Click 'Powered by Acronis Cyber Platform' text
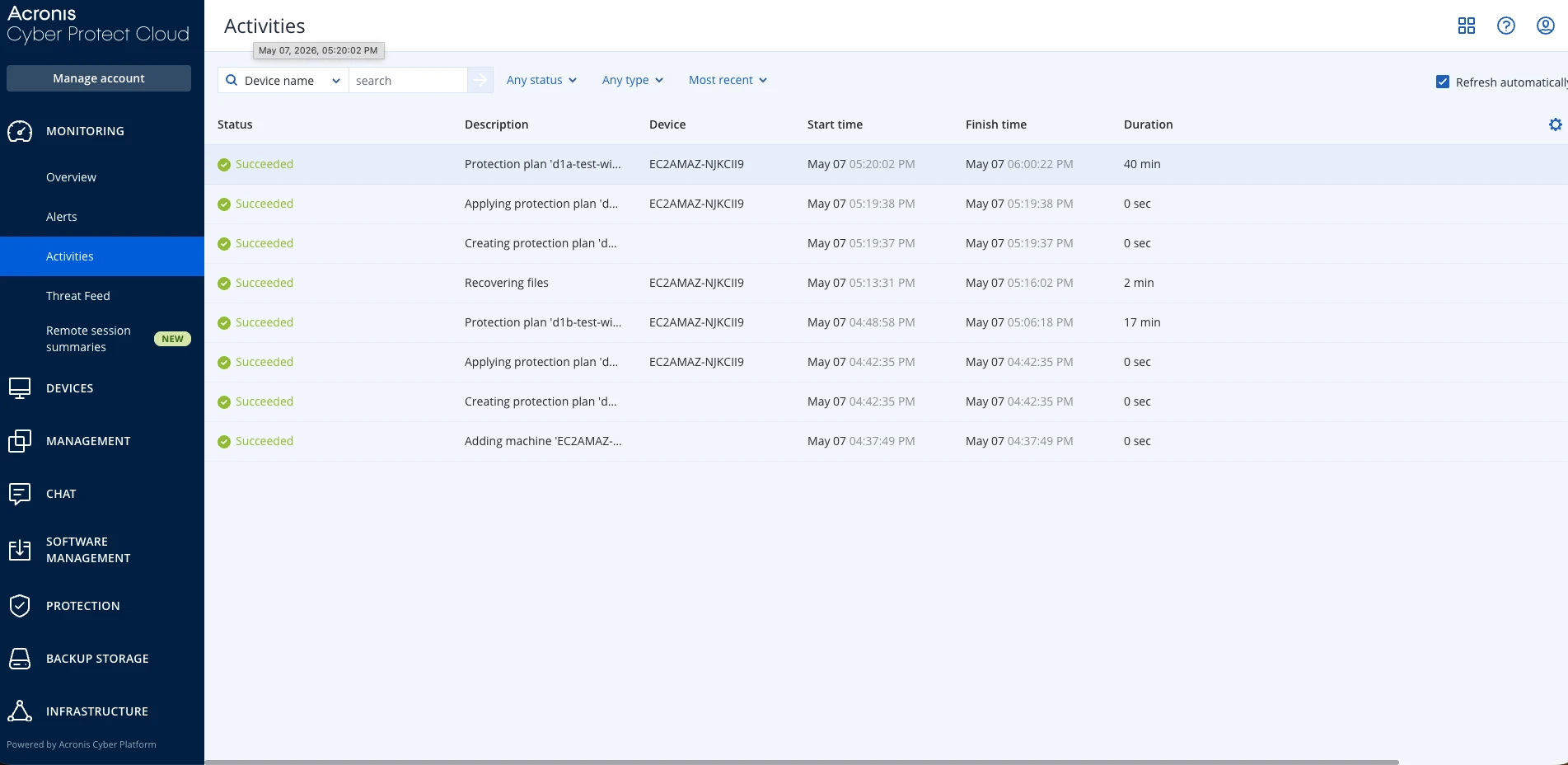Viewport: 1568px width, 765px height. (x=82, y=744)
